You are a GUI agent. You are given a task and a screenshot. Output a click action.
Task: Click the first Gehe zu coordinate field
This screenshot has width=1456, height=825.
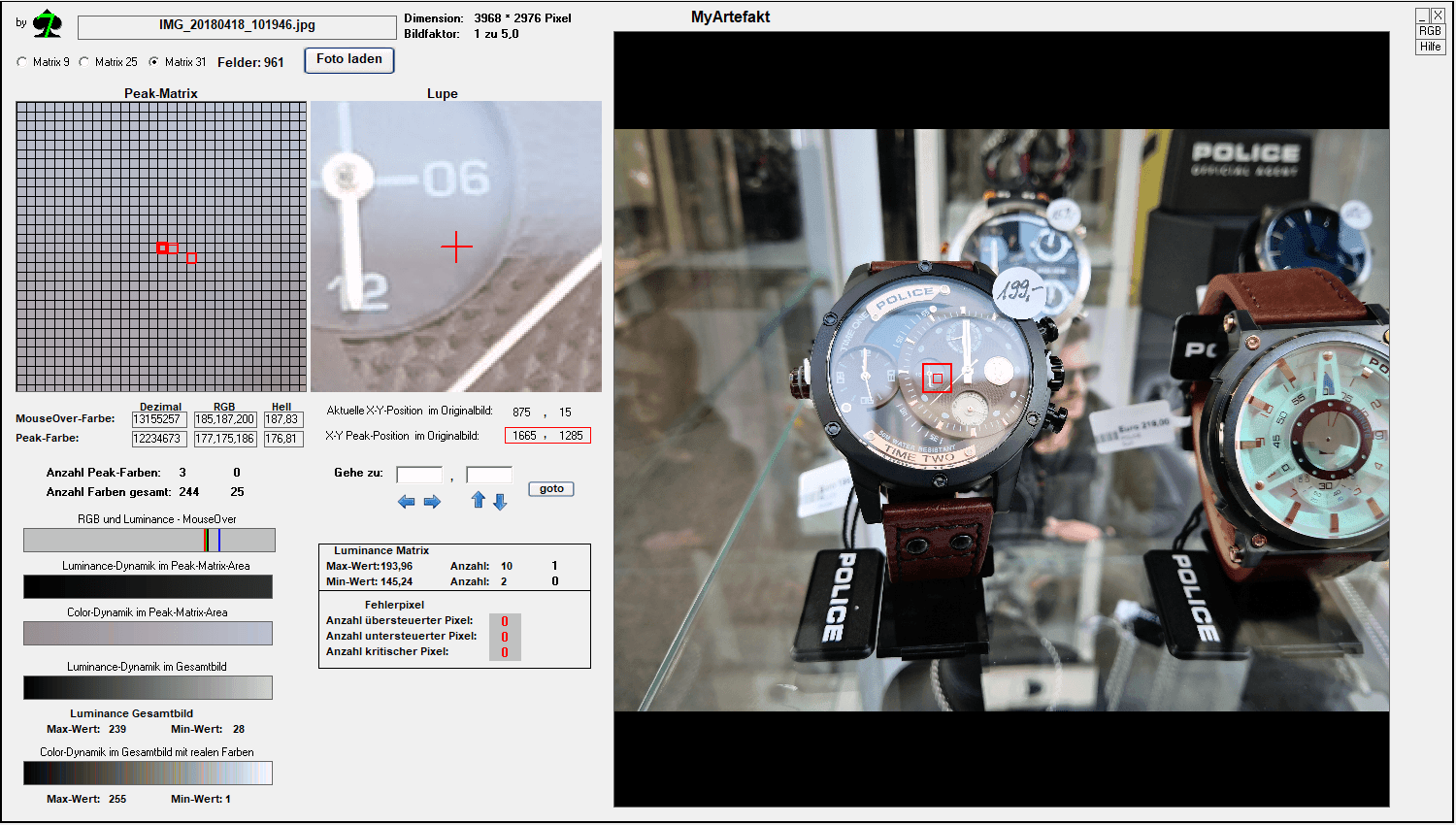(x=419, y=475)
